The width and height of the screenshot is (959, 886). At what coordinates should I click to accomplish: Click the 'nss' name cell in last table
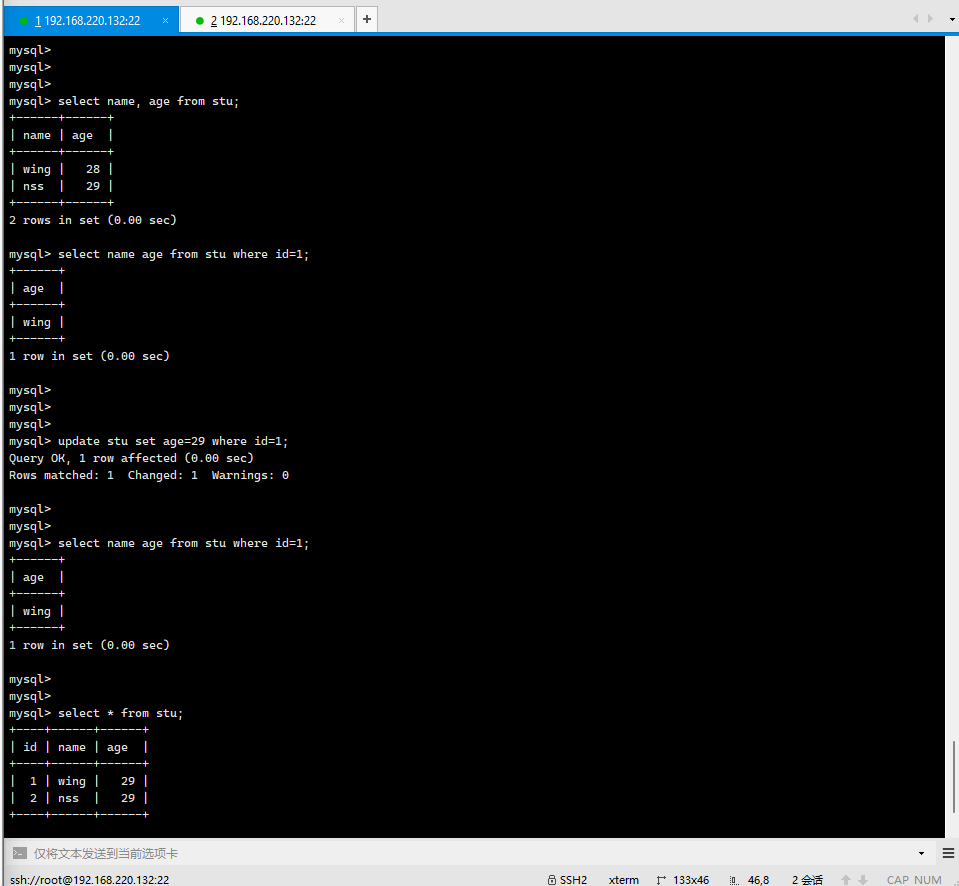point(68,798)
